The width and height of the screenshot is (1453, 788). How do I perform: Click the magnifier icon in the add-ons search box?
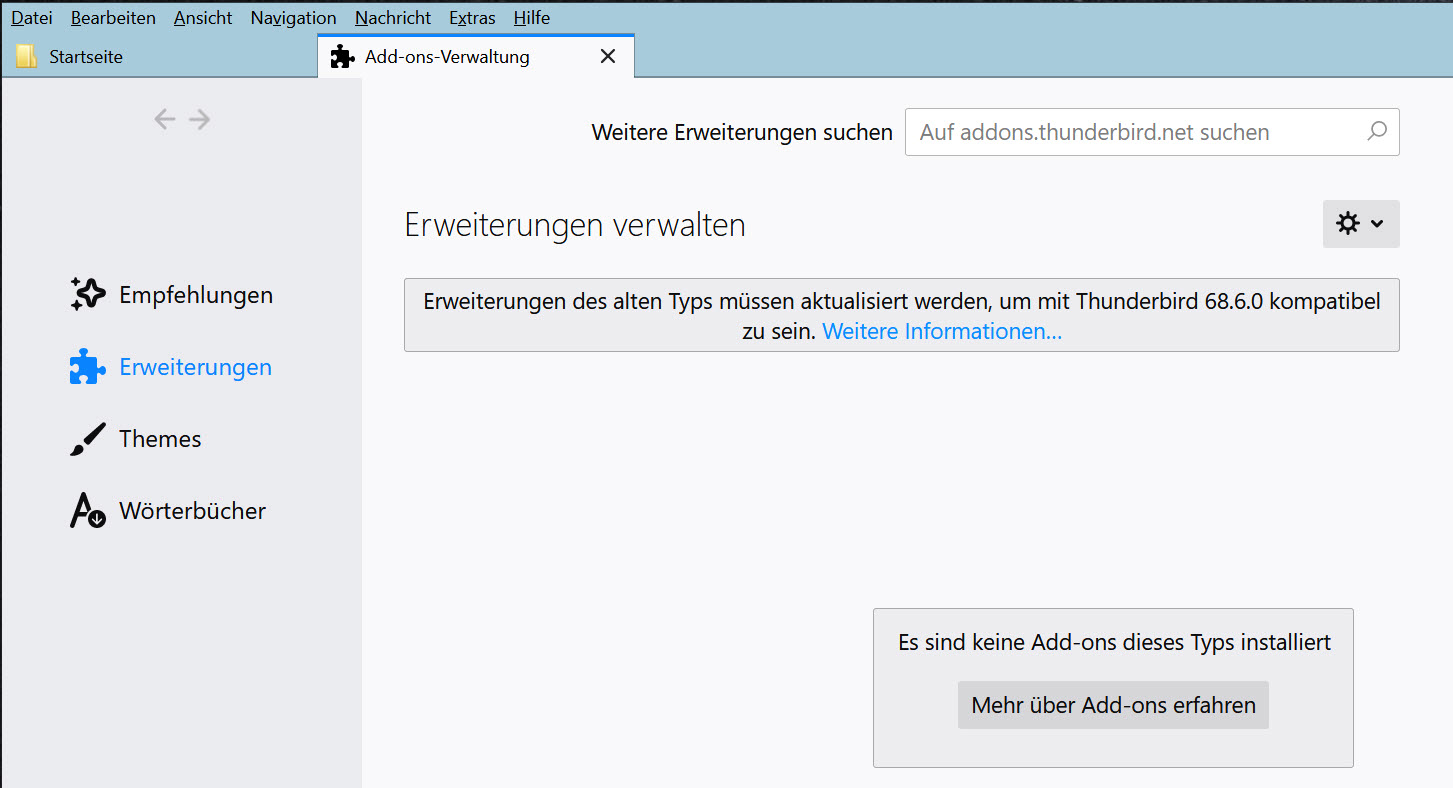[1377, 131]
